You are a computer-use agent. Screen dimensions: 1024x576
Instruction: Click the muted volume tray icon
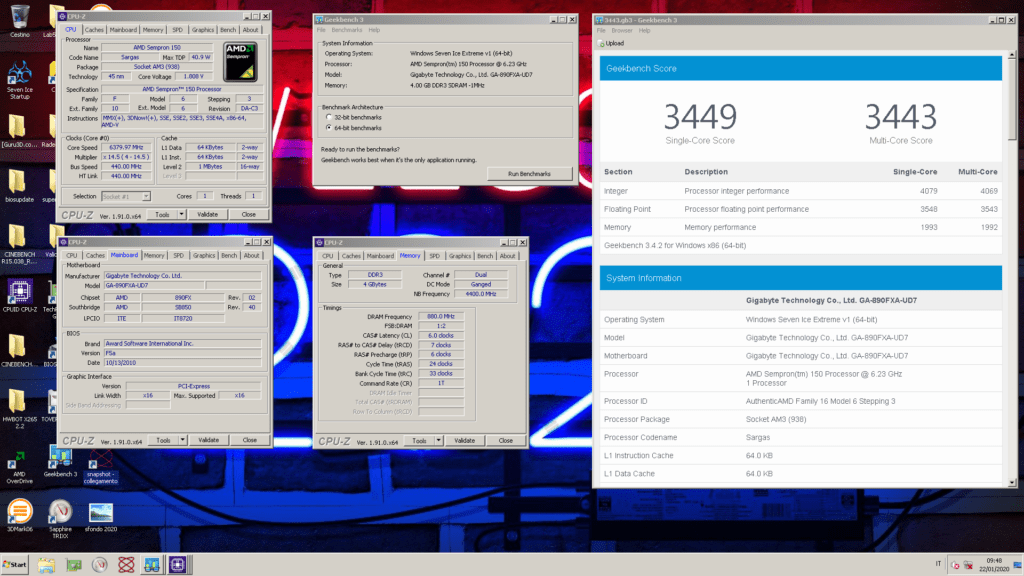955,565
